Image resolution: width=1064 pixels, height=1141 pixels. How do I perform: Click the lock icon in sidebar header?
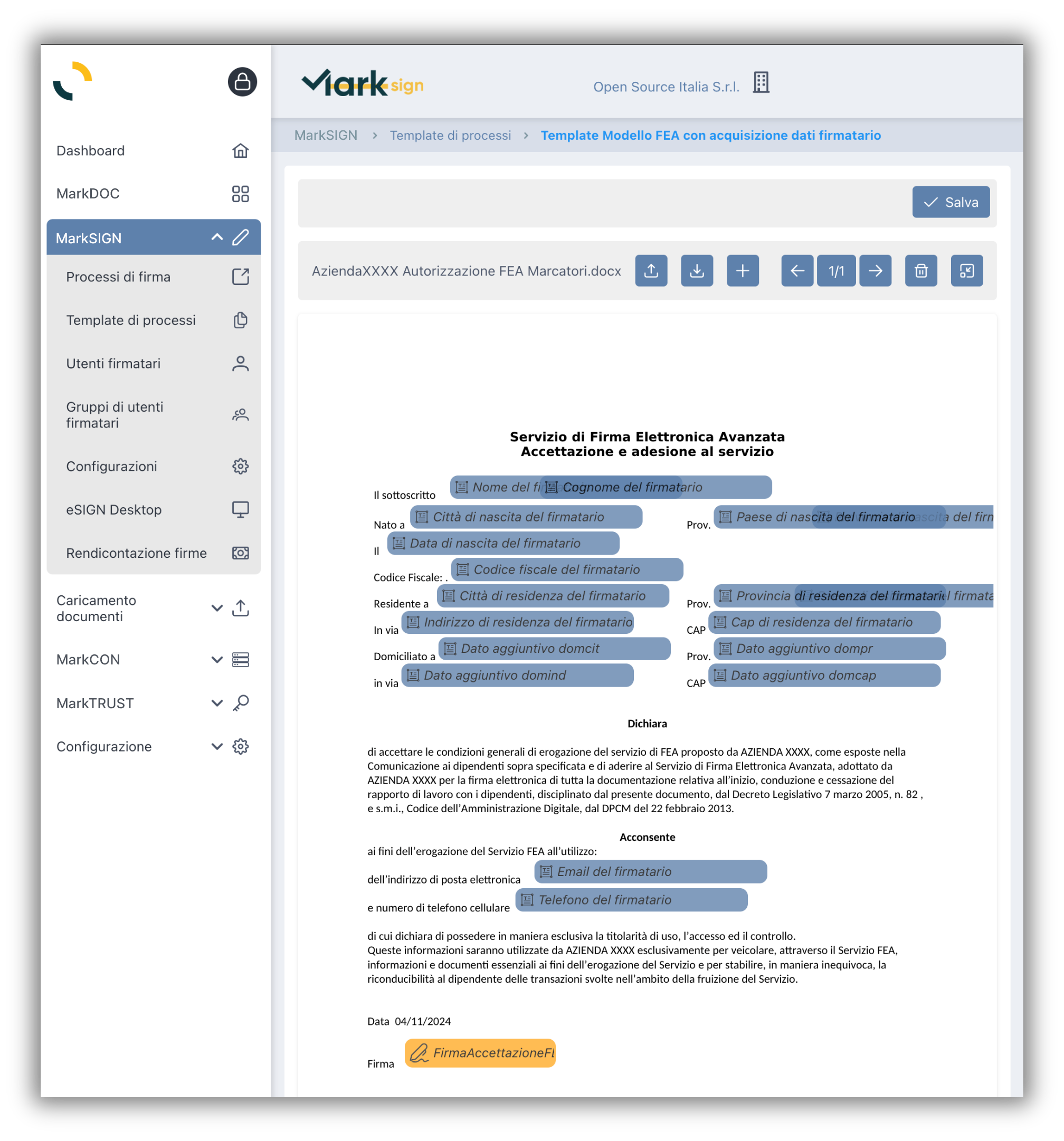pos(242,82)
